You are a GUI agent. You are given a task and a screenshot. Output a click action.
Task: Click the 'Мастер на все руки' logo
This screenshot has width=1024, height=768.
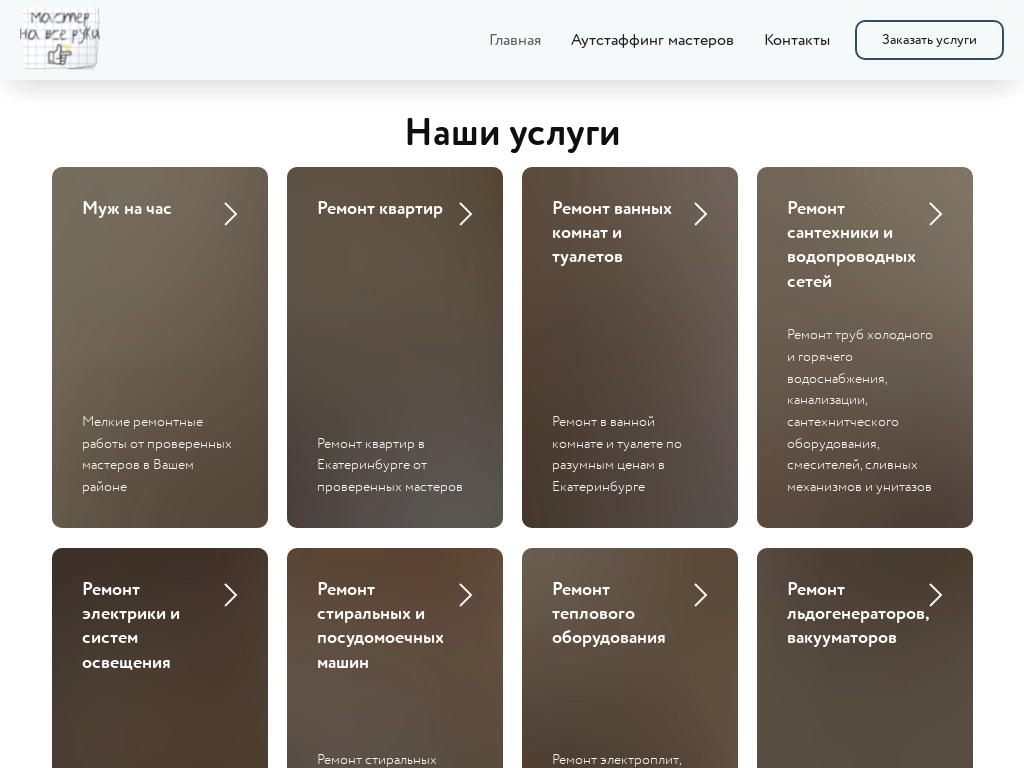60,38
